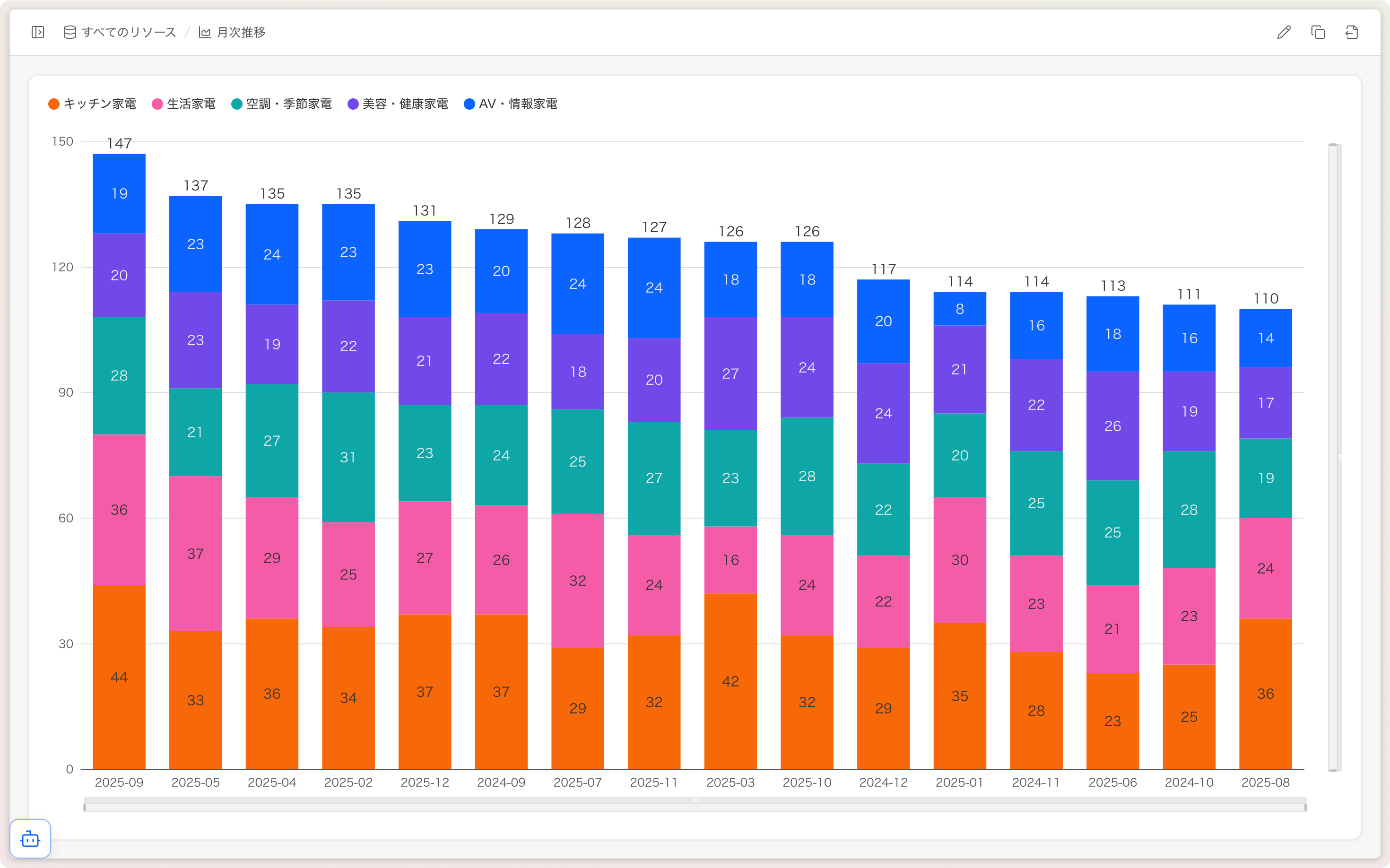Click the export share icon

coord(1352,32)
